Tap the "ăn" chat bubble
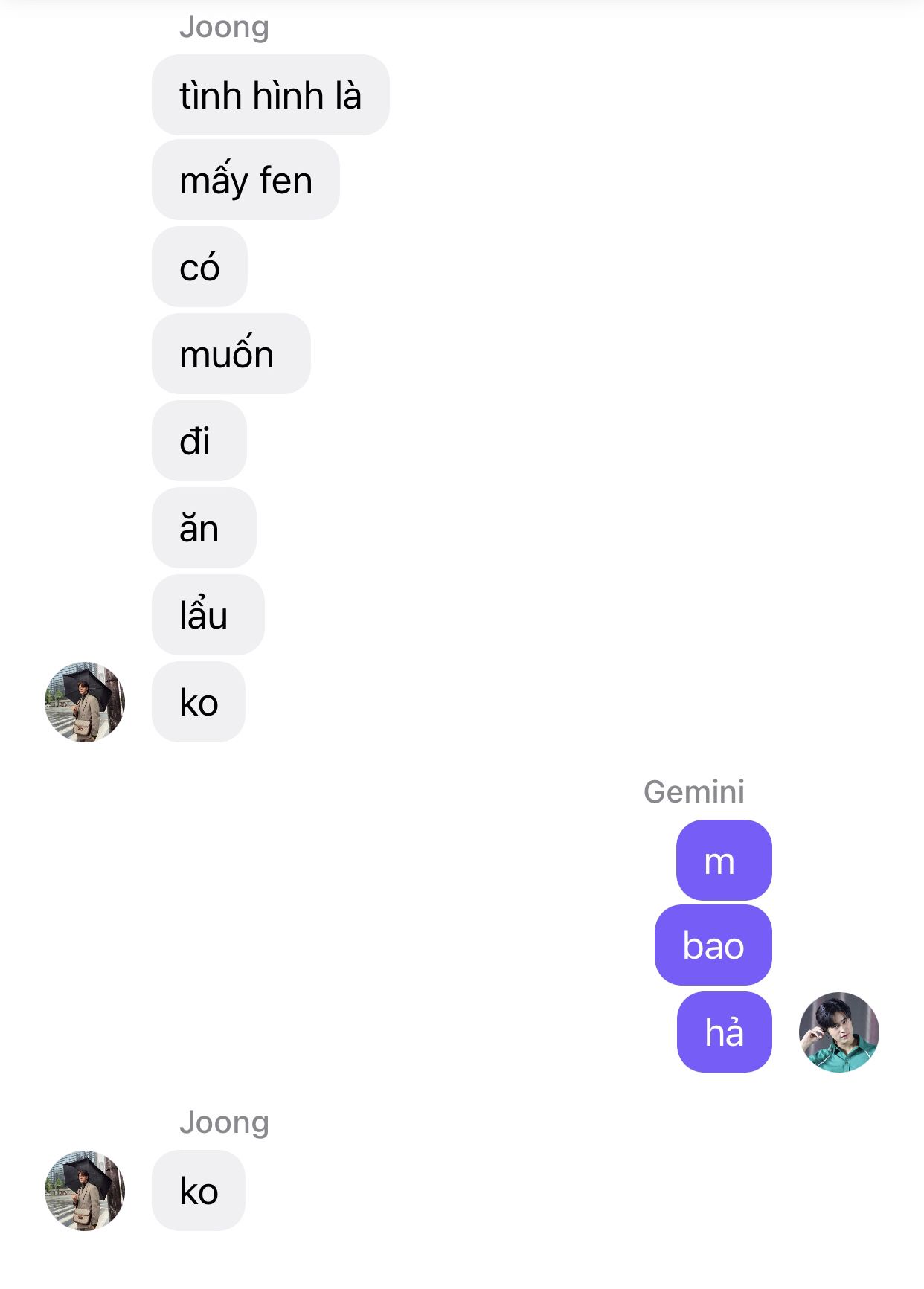 click(204, 528)
